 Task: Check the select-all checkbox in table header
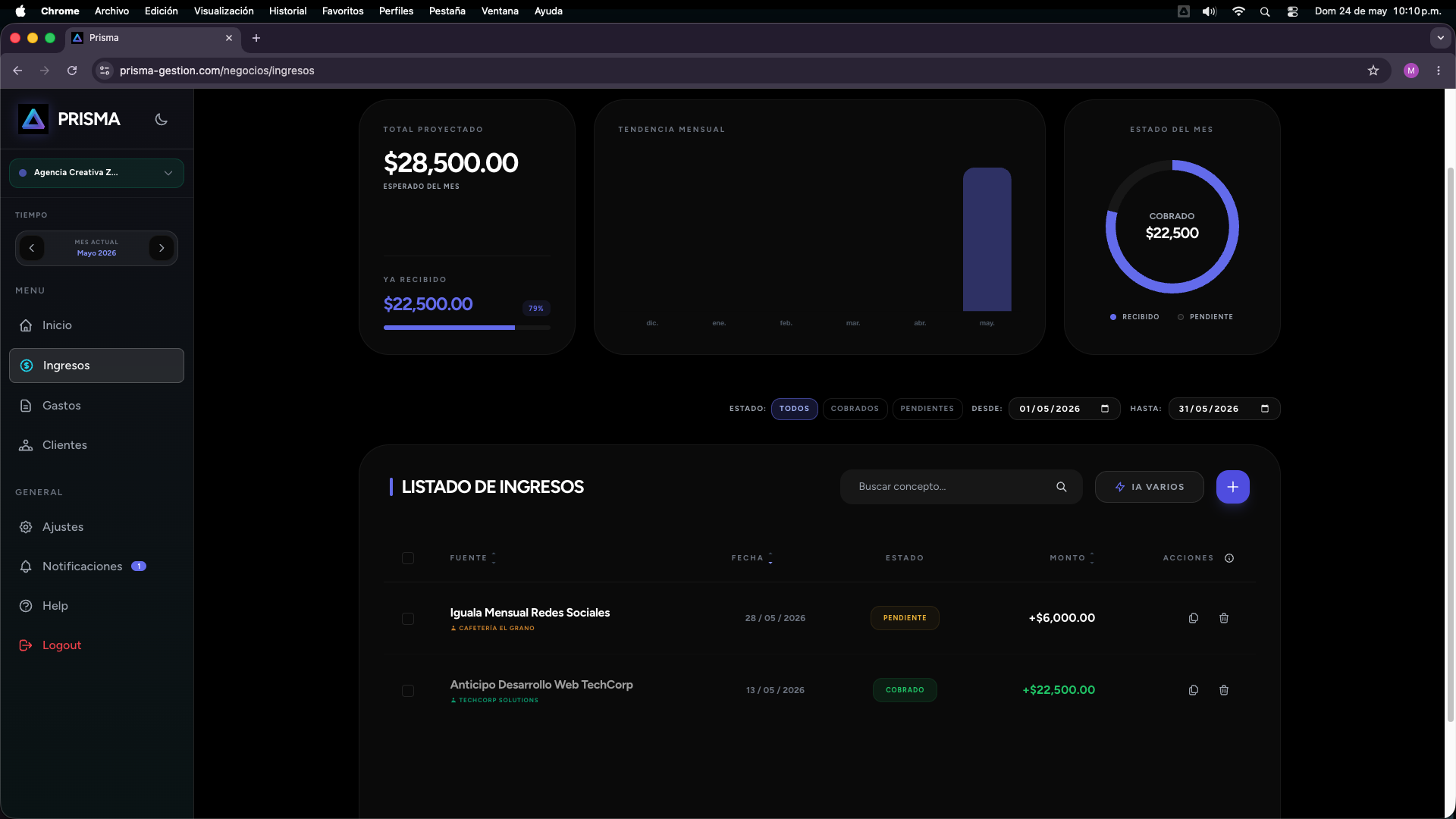(408, 558)
